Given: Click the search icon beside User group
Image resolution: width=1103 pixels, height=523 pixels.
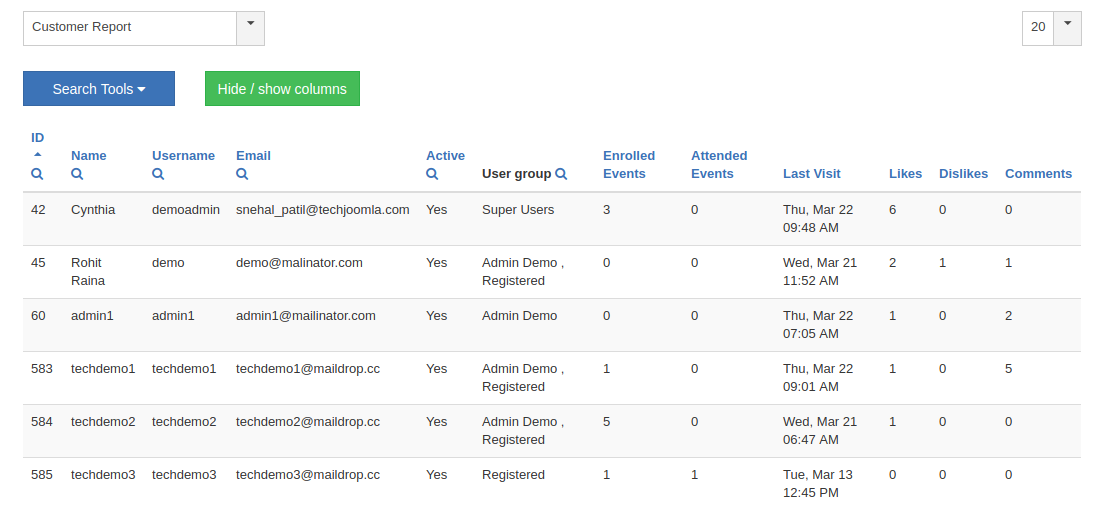Looking at the screenshot, I should (x=561, y=174).
